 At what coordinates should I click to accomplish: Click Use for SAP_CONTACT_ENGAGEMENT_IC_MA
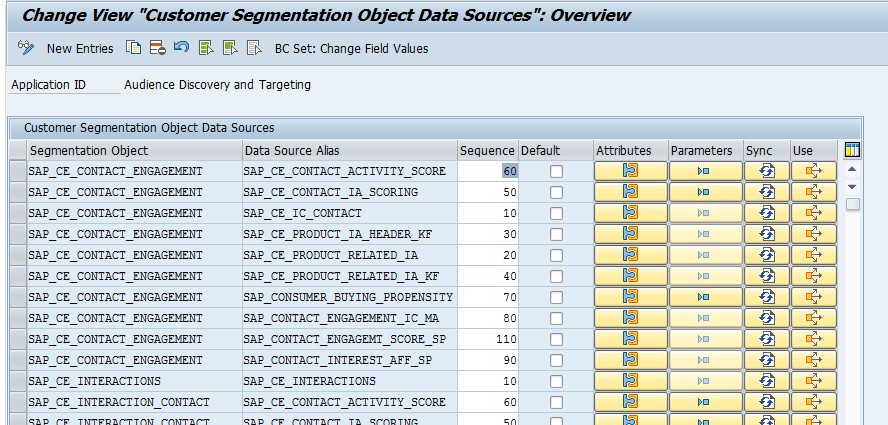[814, 318]
